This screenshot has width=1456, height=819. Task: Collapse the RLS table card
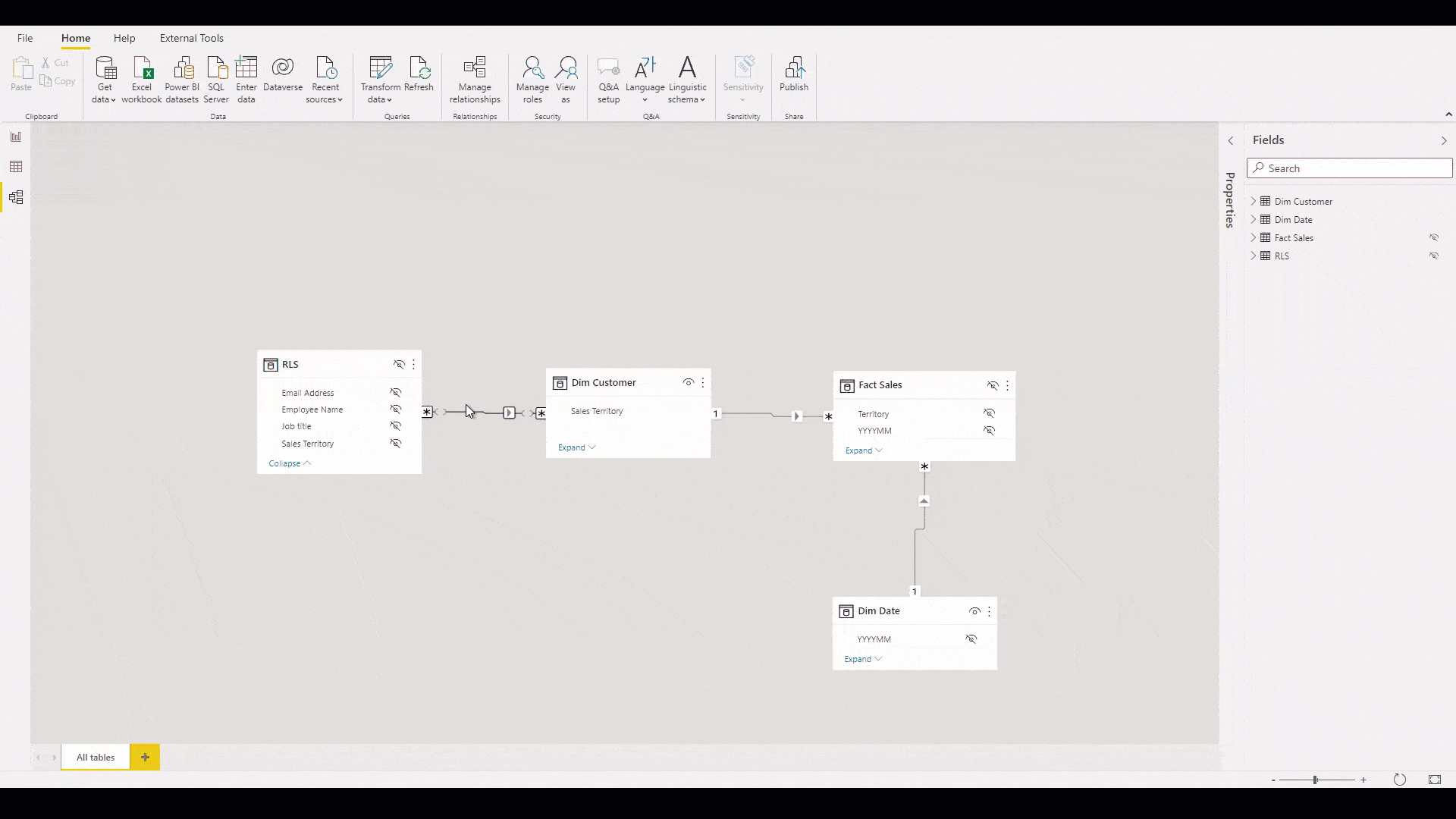click(x=290, y=463)
